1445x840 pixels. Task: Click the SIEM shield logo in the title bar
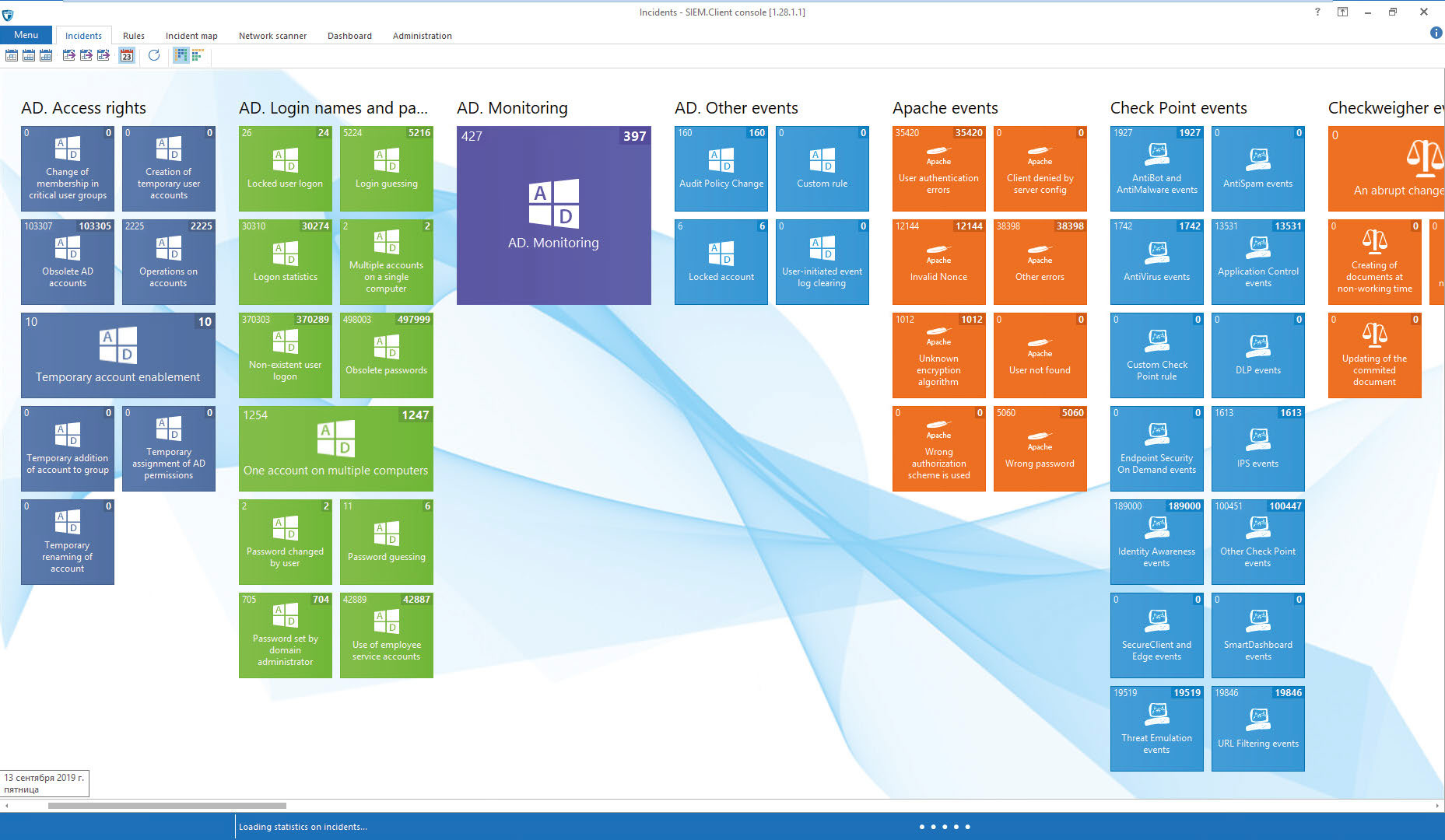[x=8, y=13]
